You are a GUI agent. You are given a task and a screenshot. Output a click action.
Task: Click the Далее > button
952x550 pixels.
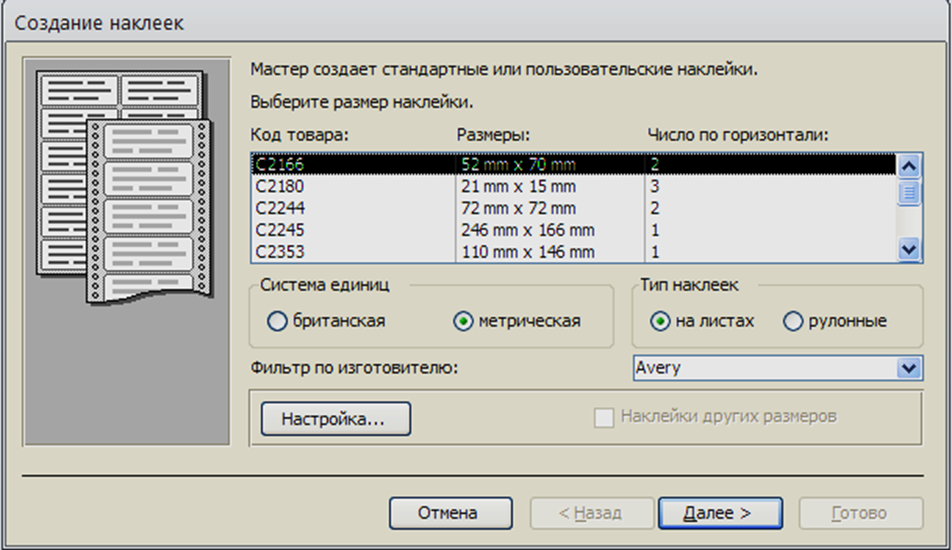pyautogui.click(x=720, y=514)
